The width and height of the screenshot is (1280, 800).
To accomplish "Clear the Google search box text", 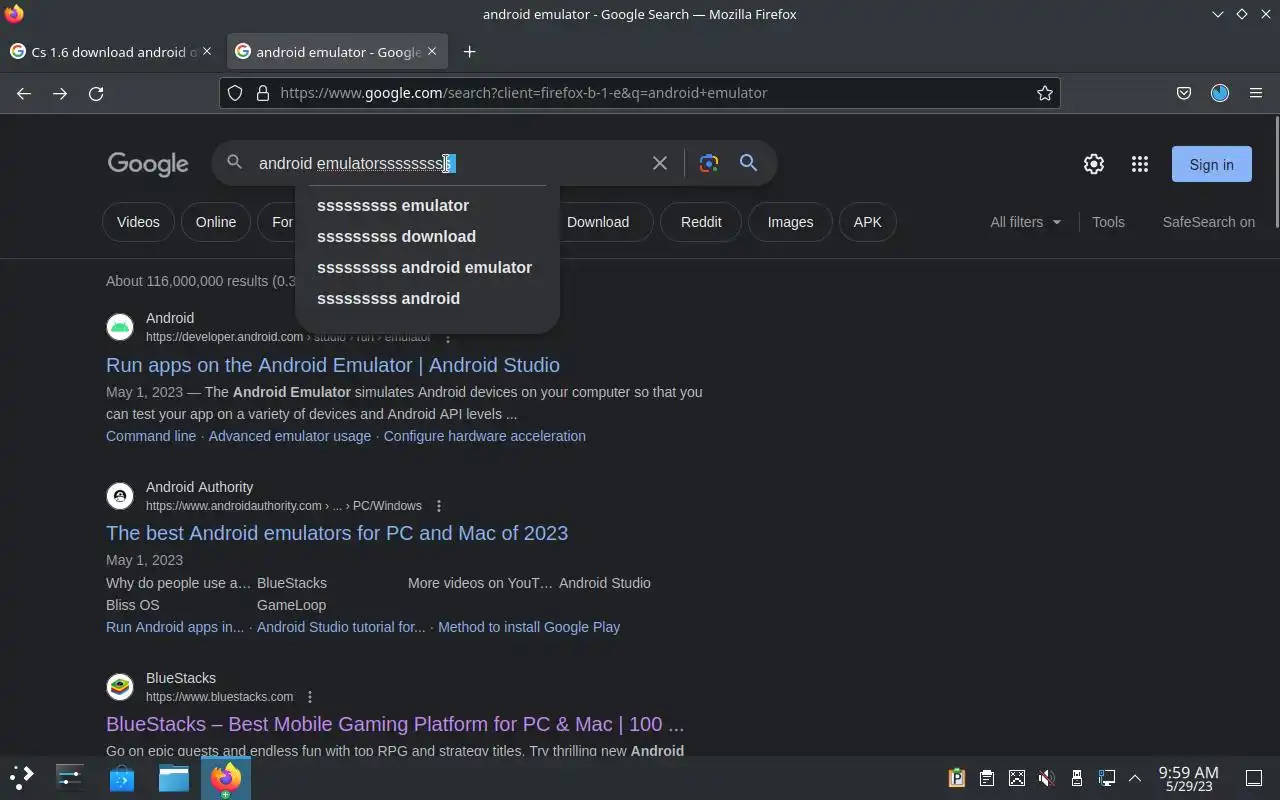I will (660, 163).
